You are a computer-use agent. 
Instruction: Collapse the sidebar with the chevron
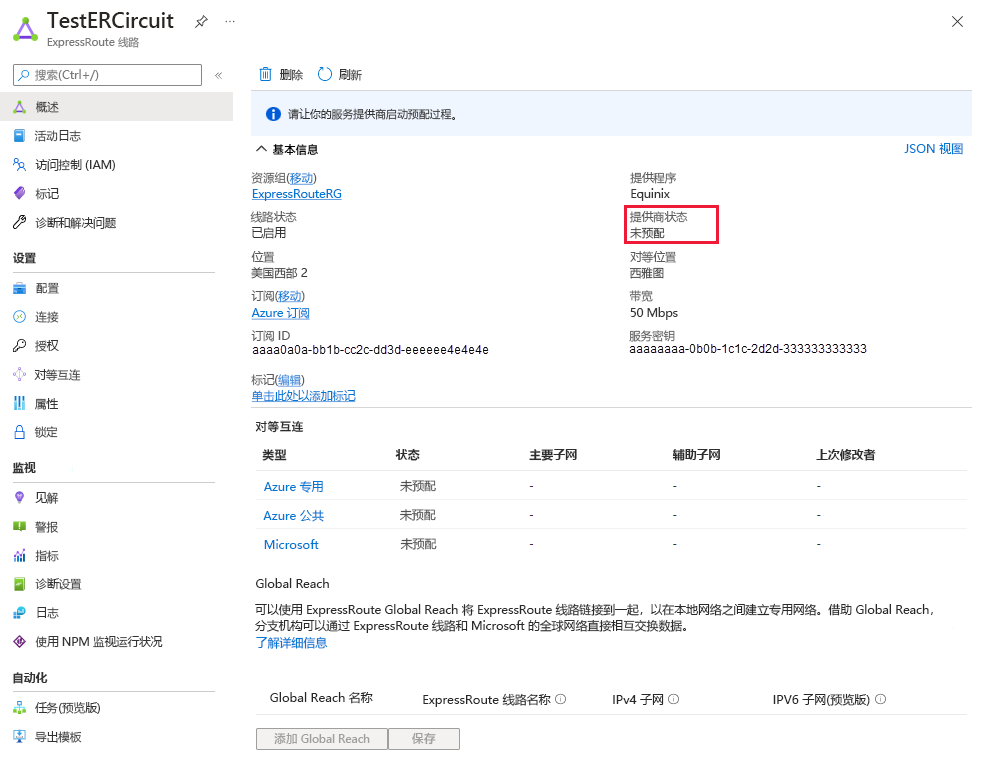219,74
